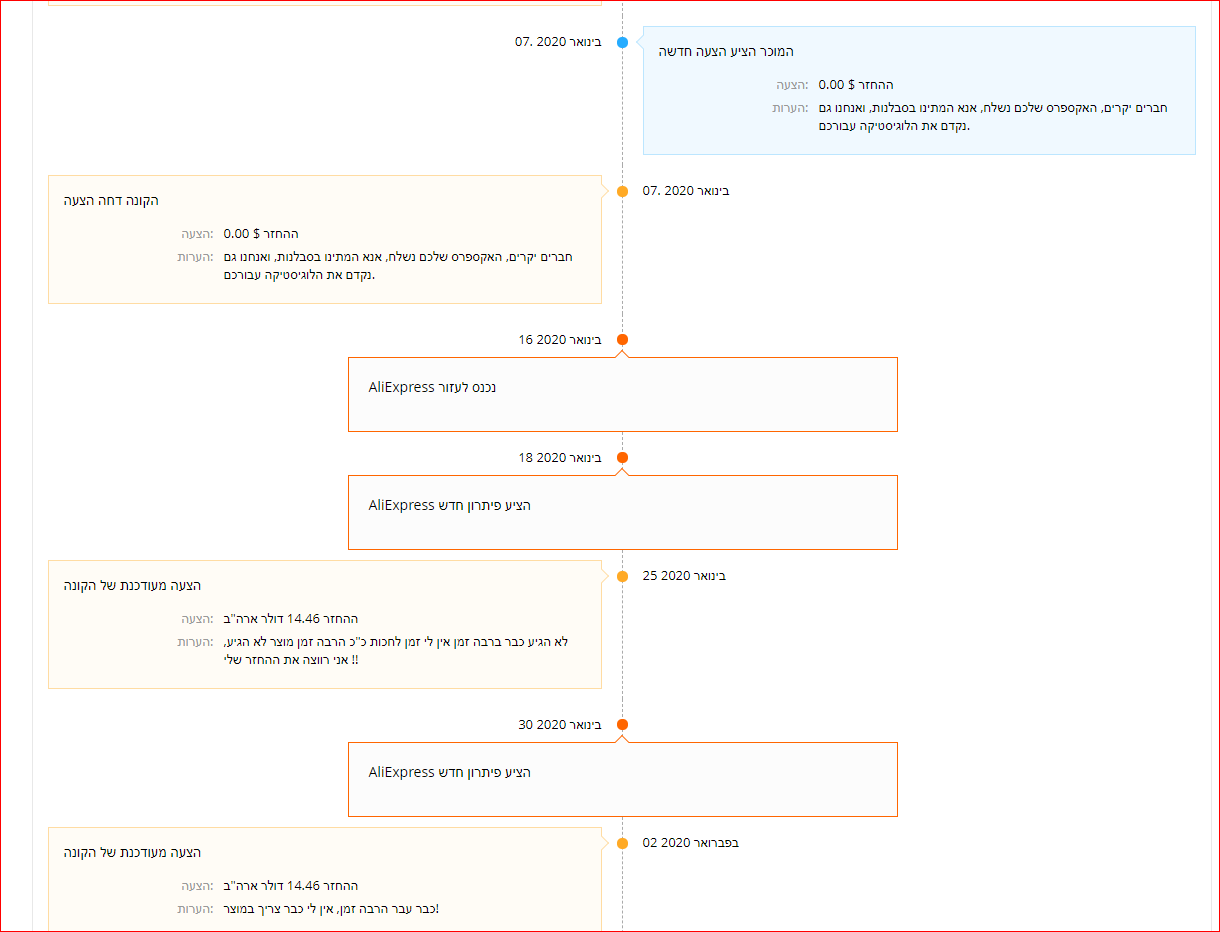Click the '07. 2020 בינואר' date beside buyer's rejection
The width and height of the screenshot is (1220, 932).
[x=686, y=190]
